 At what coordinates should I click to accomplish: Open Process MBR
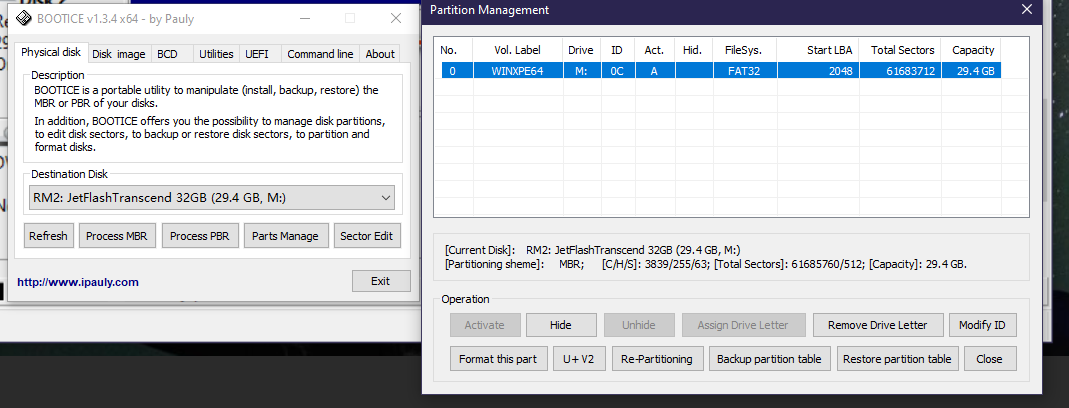click(x=117, y=236)
